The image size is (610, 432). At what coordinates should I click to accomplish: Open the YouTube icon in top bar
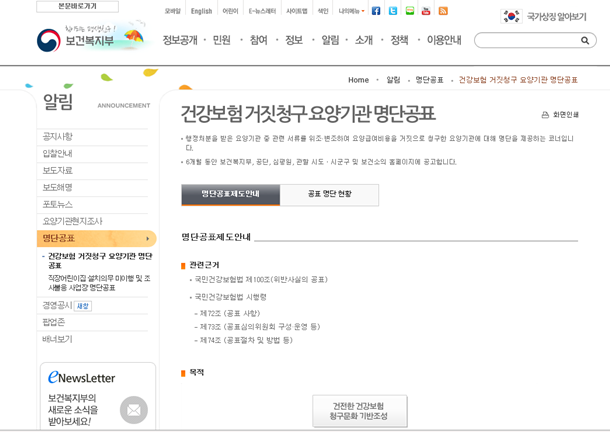pos(426,11)
